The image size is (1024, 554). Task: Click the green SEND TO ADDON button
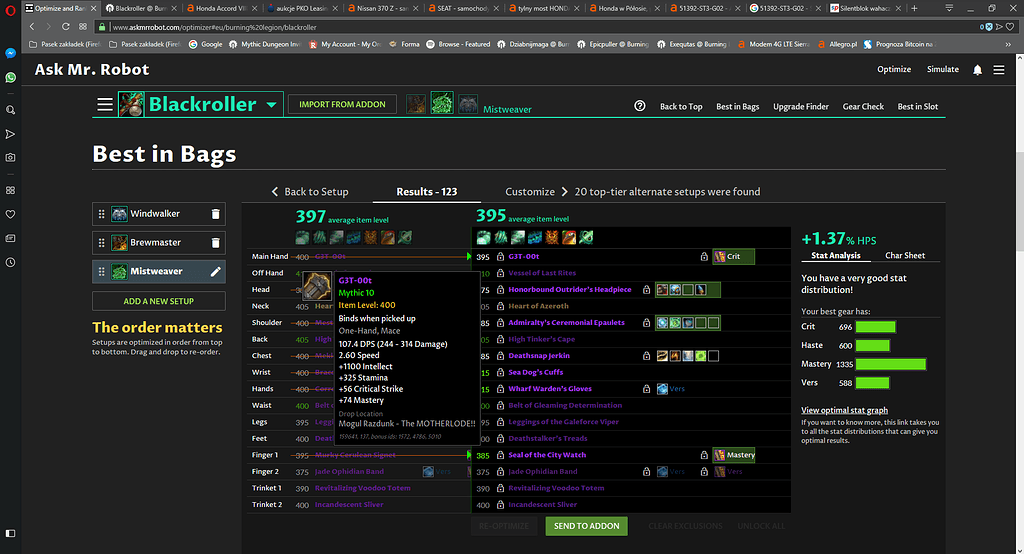coord(586,526)
